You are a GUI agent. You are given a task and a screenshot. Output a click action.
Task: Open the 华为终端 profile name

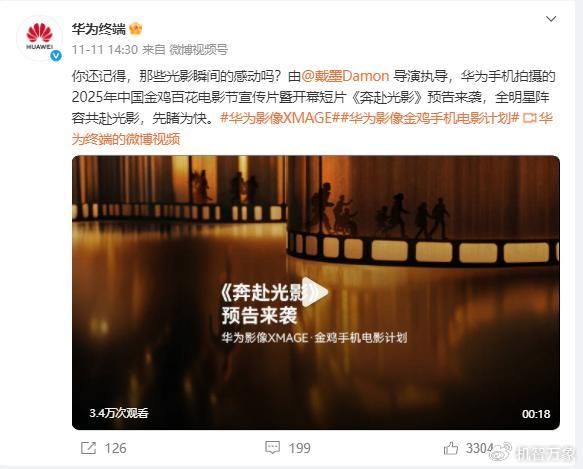(99, 29)
